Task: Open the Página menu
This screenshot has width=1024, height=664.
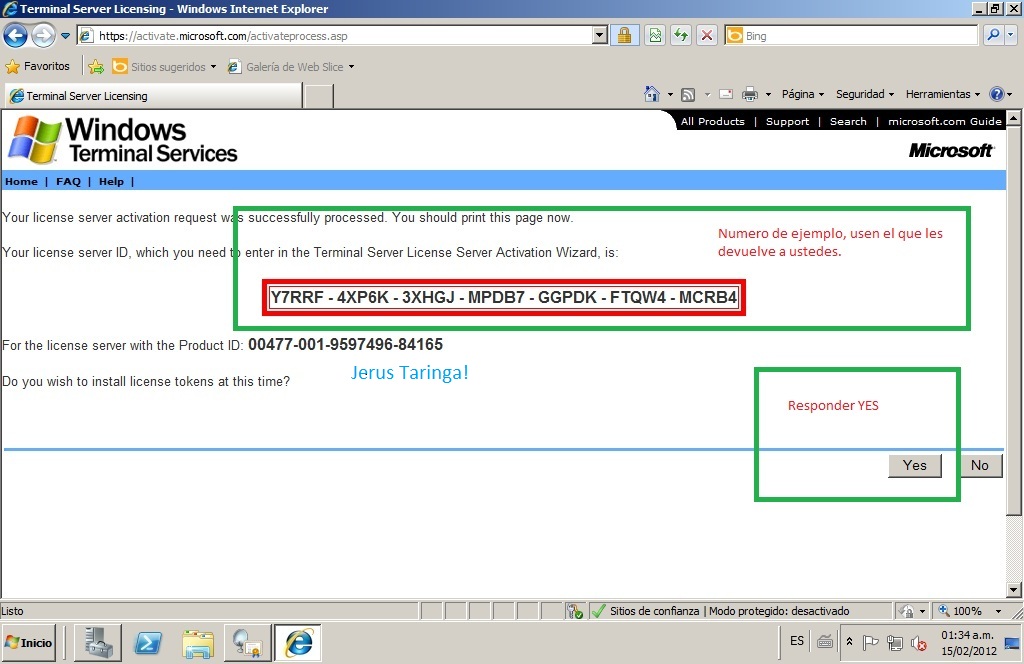Action: [803, 95]
